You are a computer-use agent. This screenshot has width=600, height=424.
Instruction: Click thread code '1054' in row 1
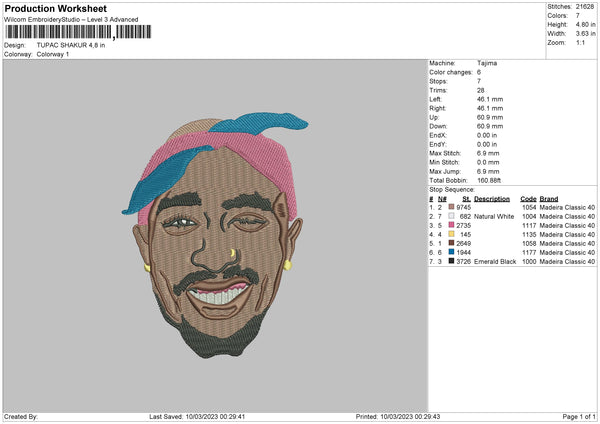(529, 207)
